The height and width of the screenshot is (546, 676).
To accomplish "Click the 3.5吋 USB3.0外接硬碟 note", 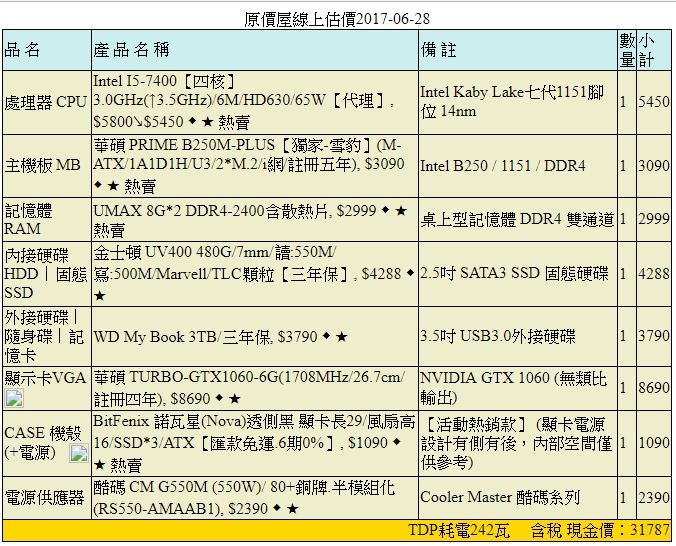I will click(498, 336).
